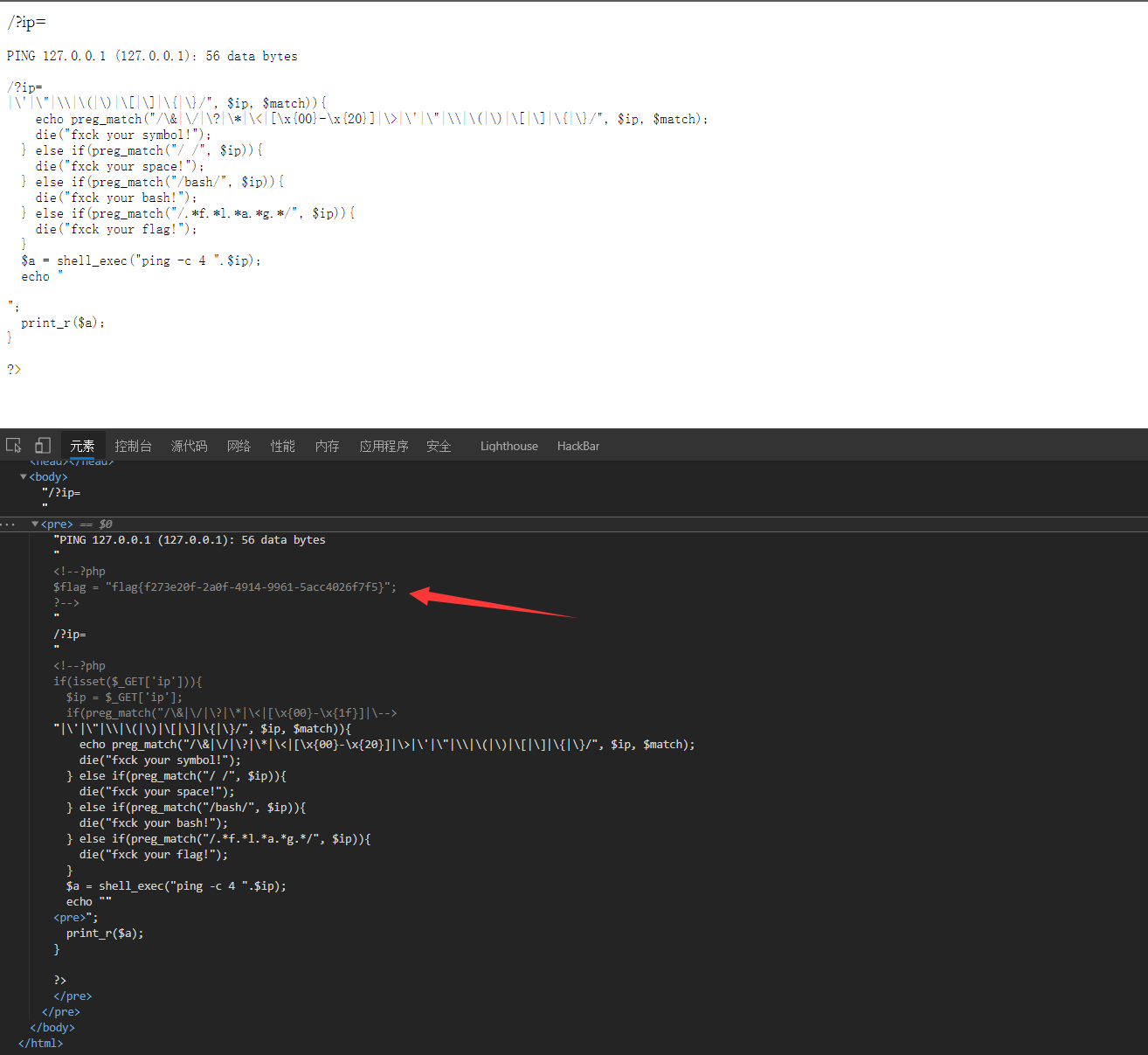Screen dimensions: 1148x1055
Task: Open the HackBar panel
Action: (x=577, y=446)
